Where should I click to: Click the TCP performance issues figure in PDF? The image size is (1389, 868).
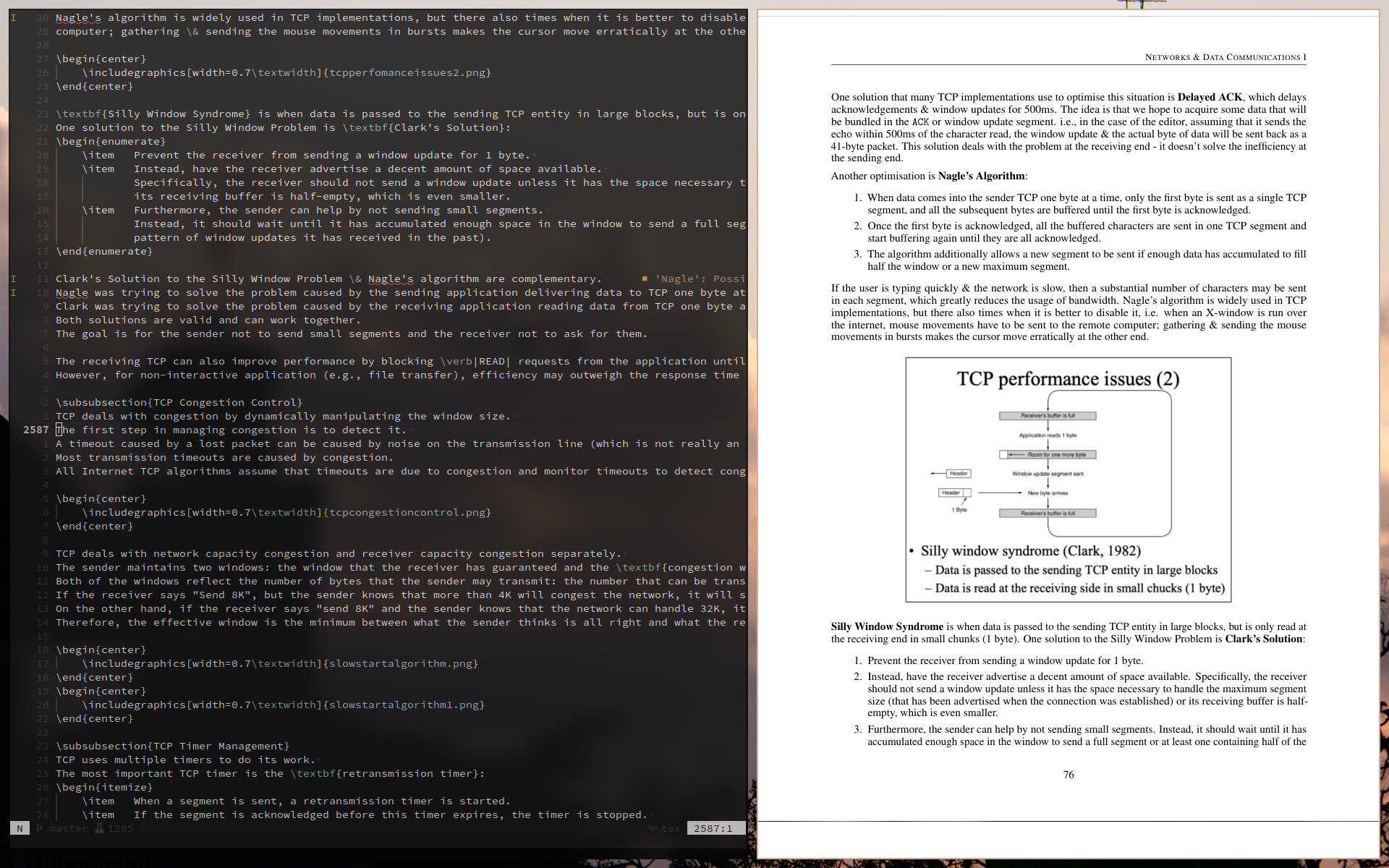[1068, 479]
